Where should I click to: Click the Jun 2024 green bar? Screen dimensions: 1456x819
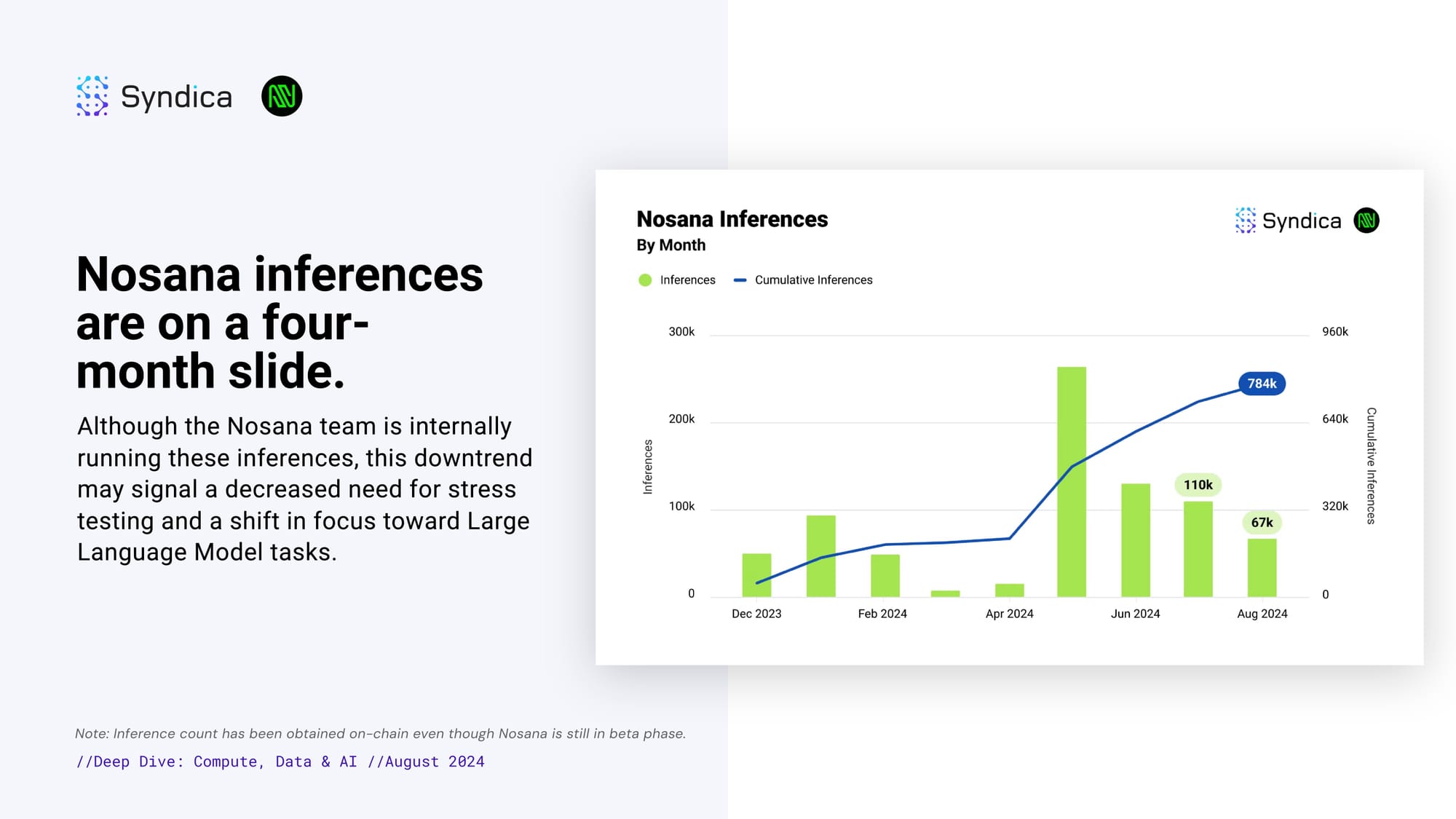[x=1136, y=540]
